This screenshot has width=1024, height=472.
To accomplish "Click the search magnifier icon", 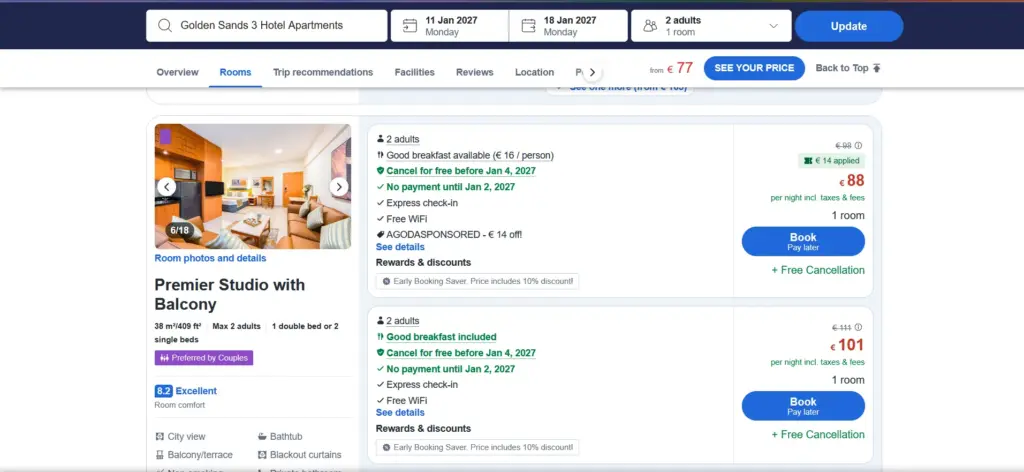I will [165, 25].
